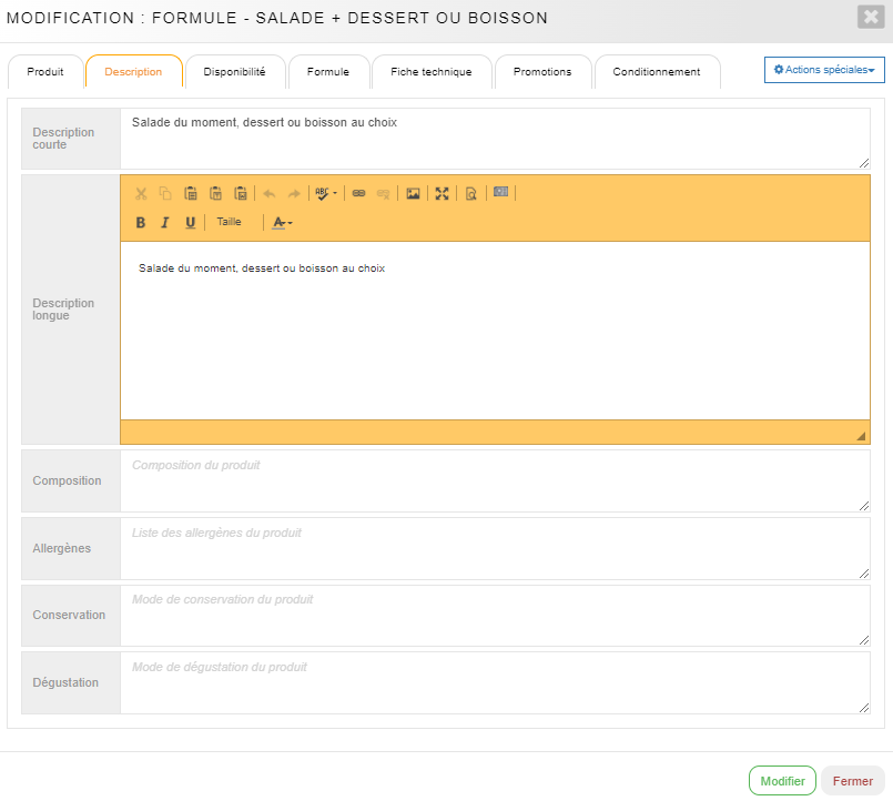Insert an image via the picture icon
The height and width of the screenshot is (802, 894).
point(413,194)
